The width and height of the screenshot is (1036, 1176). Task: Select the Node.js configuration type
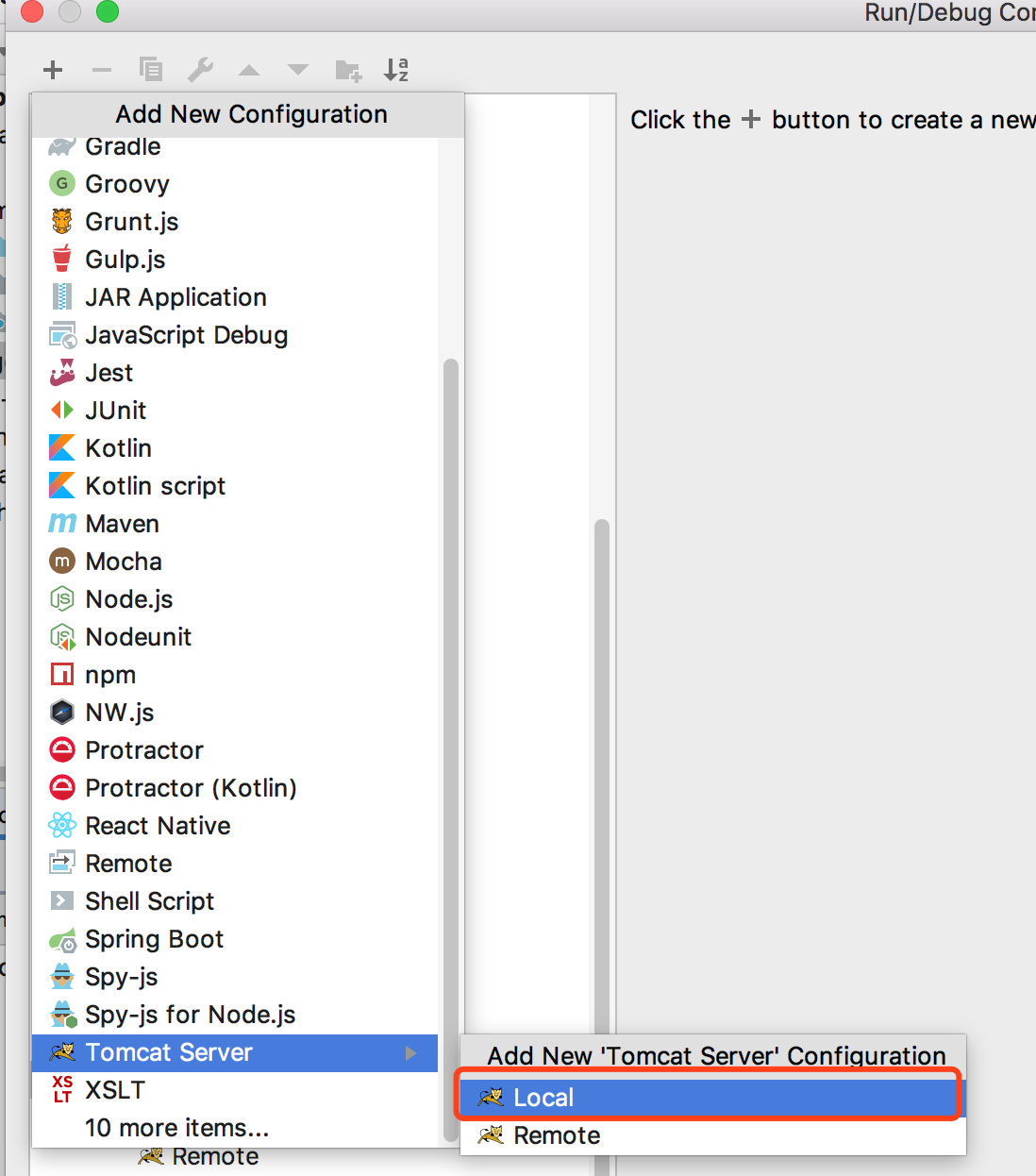tap(128, 599)
